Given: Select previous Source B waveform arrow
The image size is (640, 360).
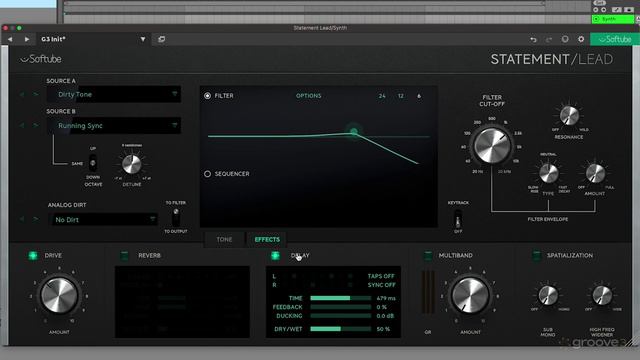Looking at the screenshot, I should (22, 125).
